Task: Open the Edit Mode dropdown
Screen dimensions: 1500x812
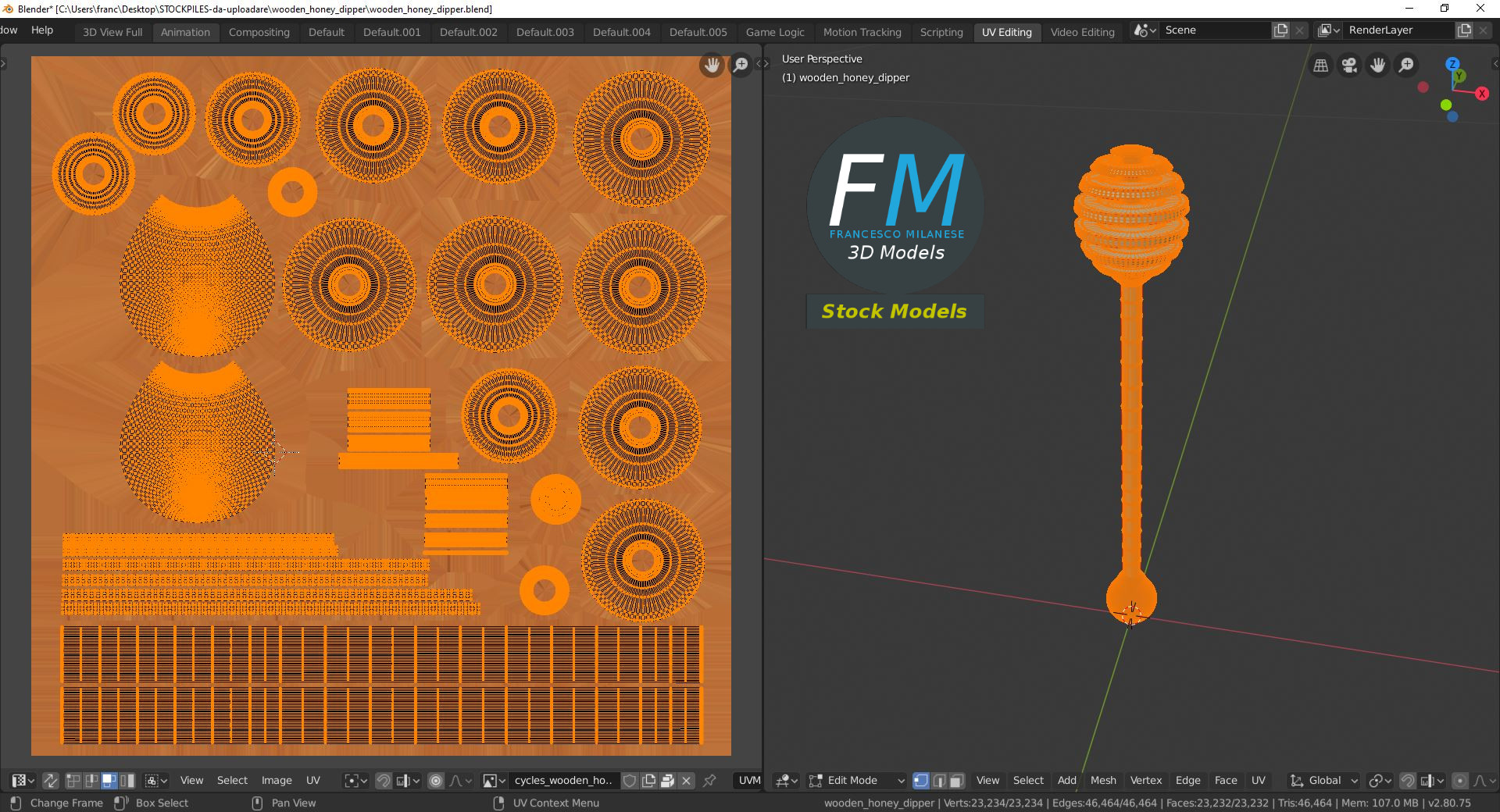Action: 857,780
